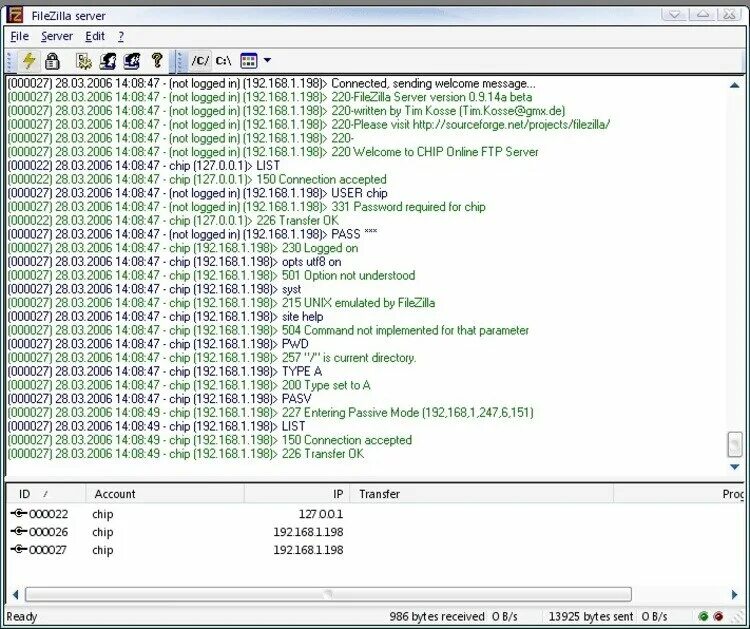750x629 pixels.
Task: Click left toolbar drag handle gripper
Action: pos(9,61)
